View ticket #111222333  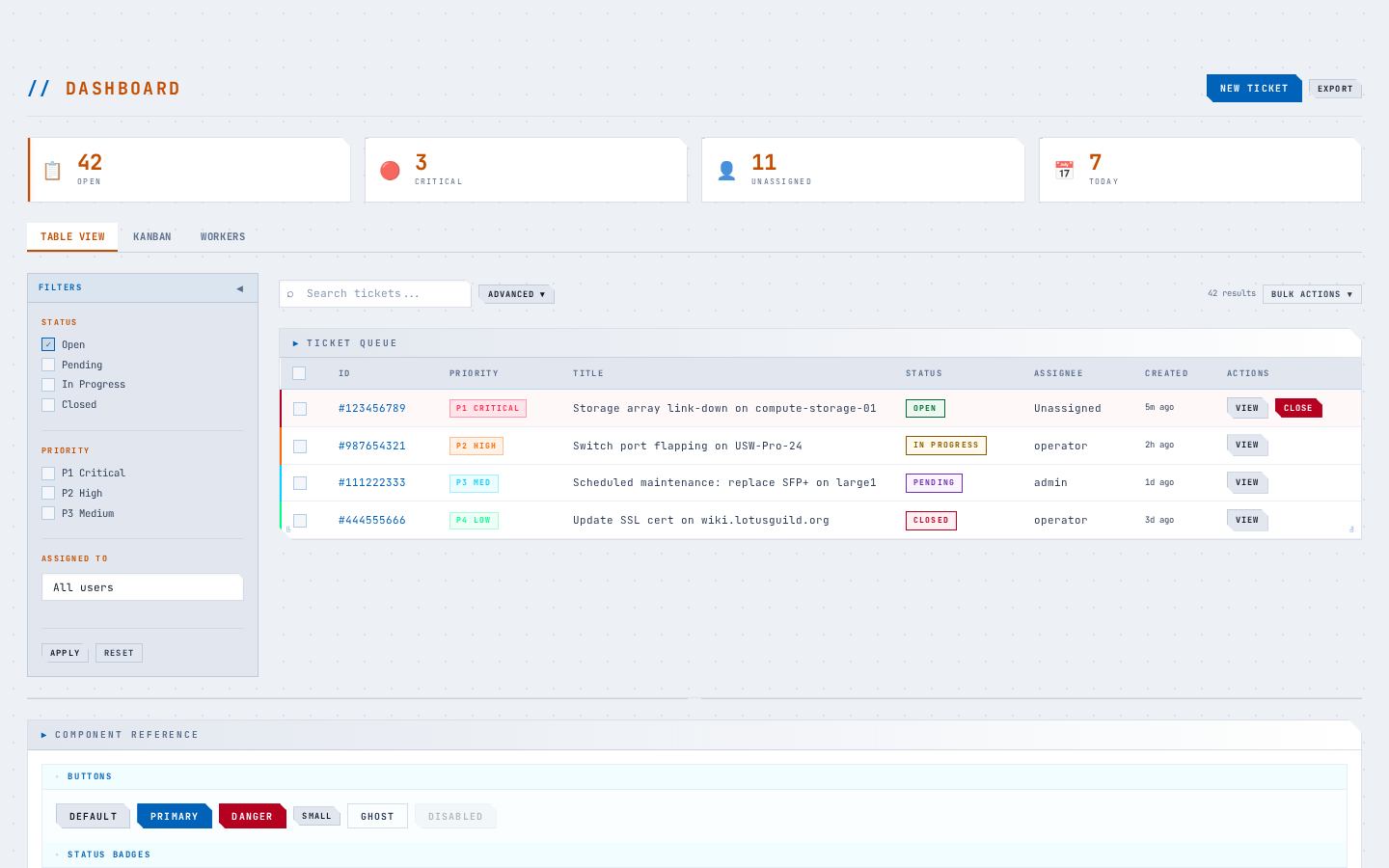1247,482
